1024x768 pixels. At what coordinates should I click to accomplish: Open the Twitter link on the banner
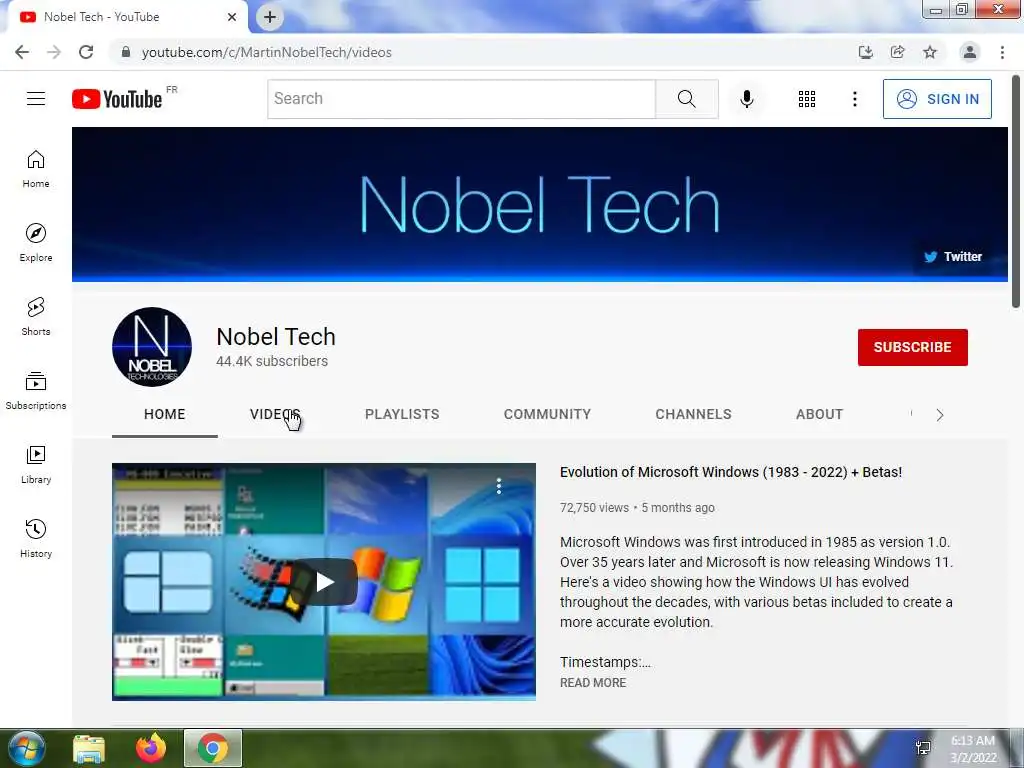(x=953, y=257)
